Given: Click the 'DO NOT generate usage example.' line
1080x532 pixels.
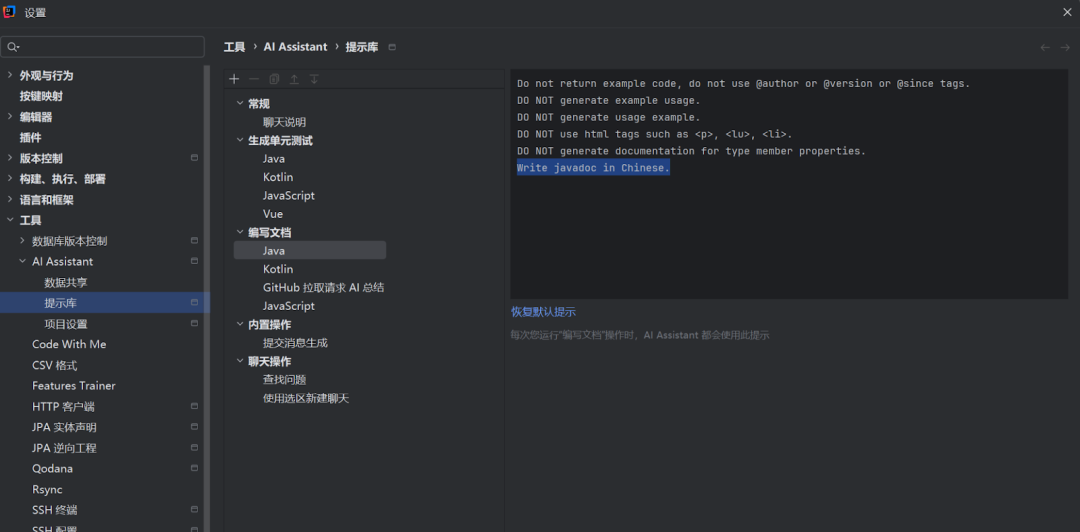Looking at the screenshot, I should coord(608,117).
